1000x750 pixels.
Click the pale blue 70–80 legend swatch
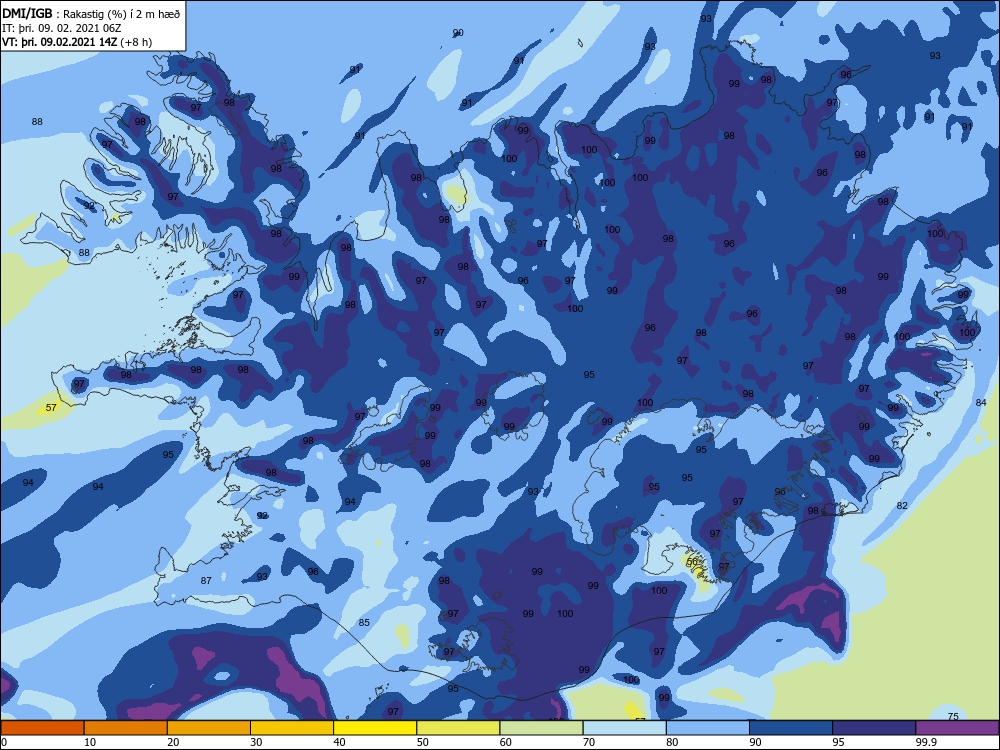[x=625, y=728]
